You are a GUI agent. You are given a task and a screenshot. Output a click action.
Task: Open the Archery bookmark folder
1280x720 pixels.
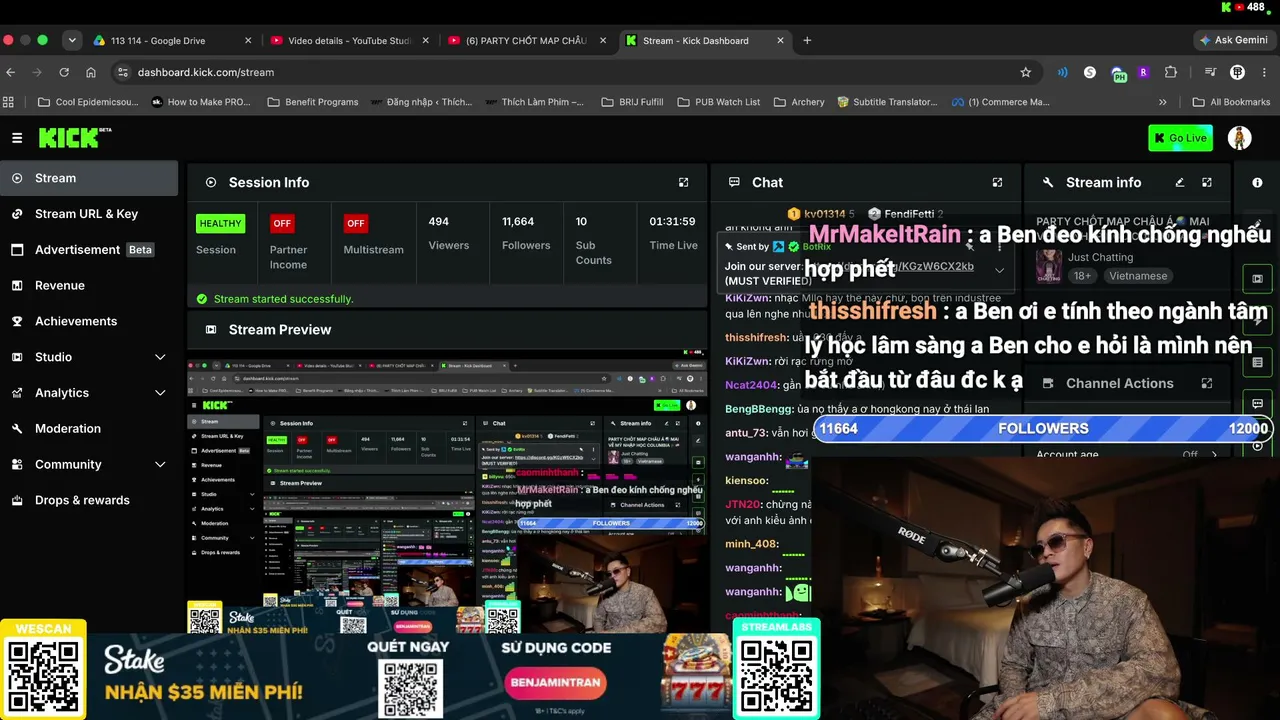click(799, 102)
